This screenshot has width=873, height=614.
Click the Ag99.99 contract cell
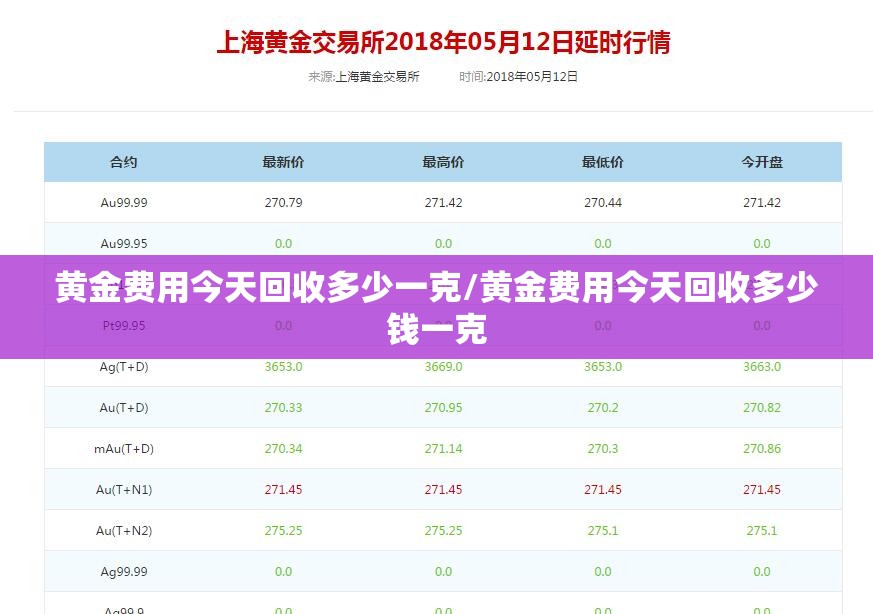[124, 572]
